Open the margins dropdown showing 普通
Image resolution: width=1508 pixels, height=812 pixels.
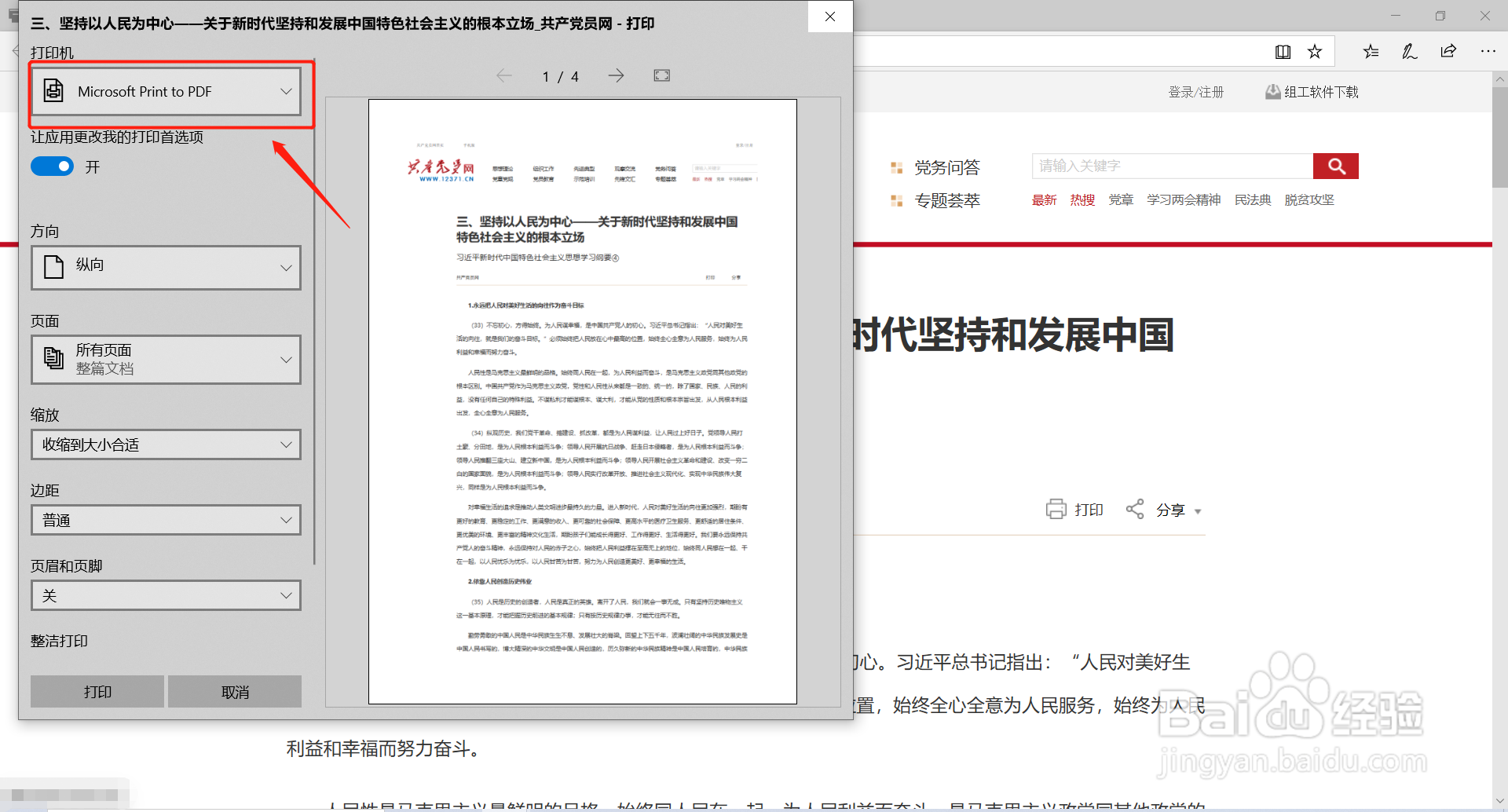click(x=166, y=520)
